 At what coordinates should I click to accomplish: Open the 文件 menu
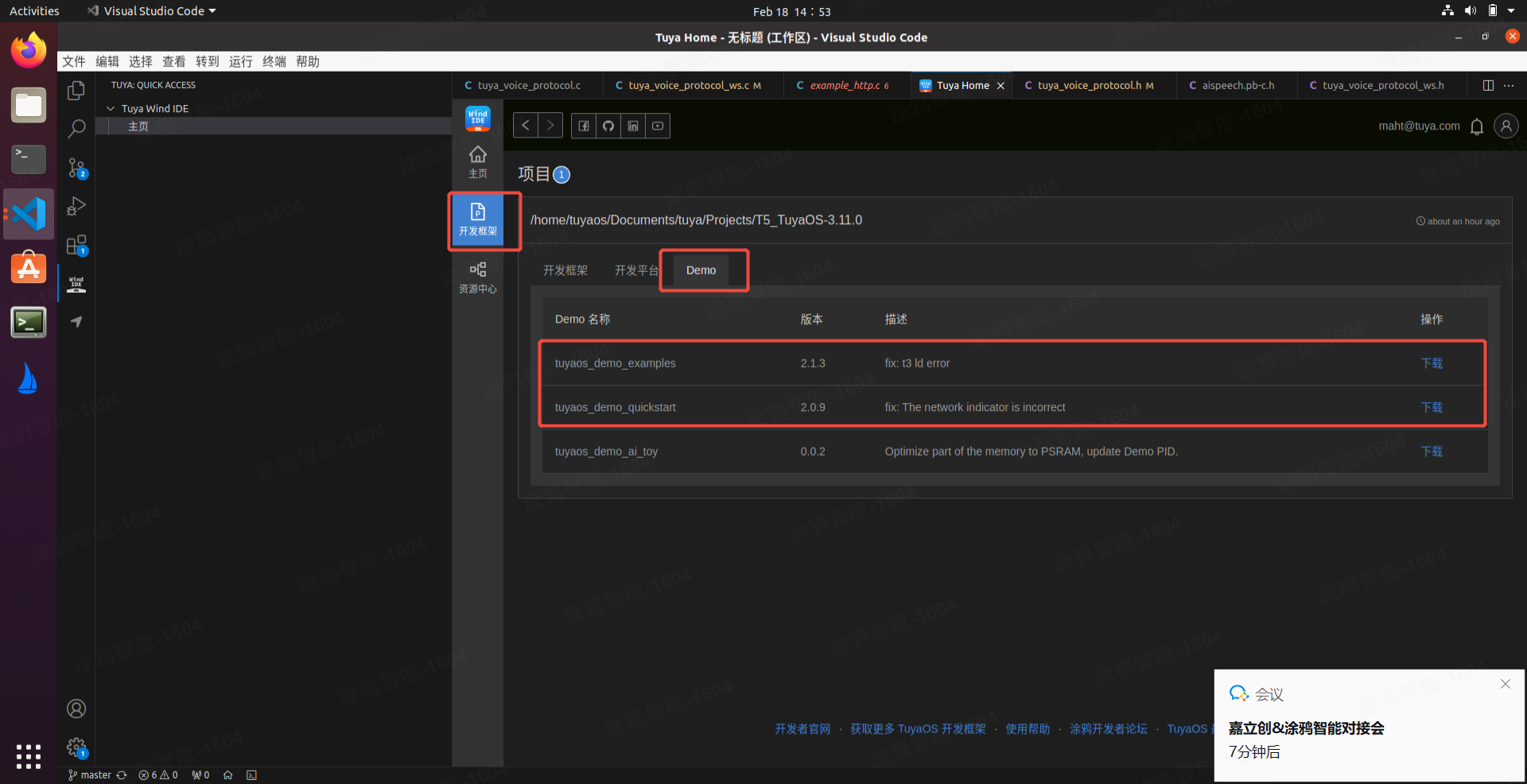74,61
